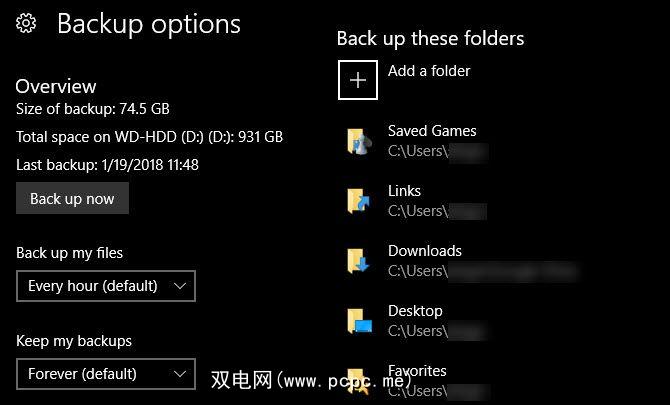Click the Backup options page title
The image size is (670, 405).
[x=149, y=24]
